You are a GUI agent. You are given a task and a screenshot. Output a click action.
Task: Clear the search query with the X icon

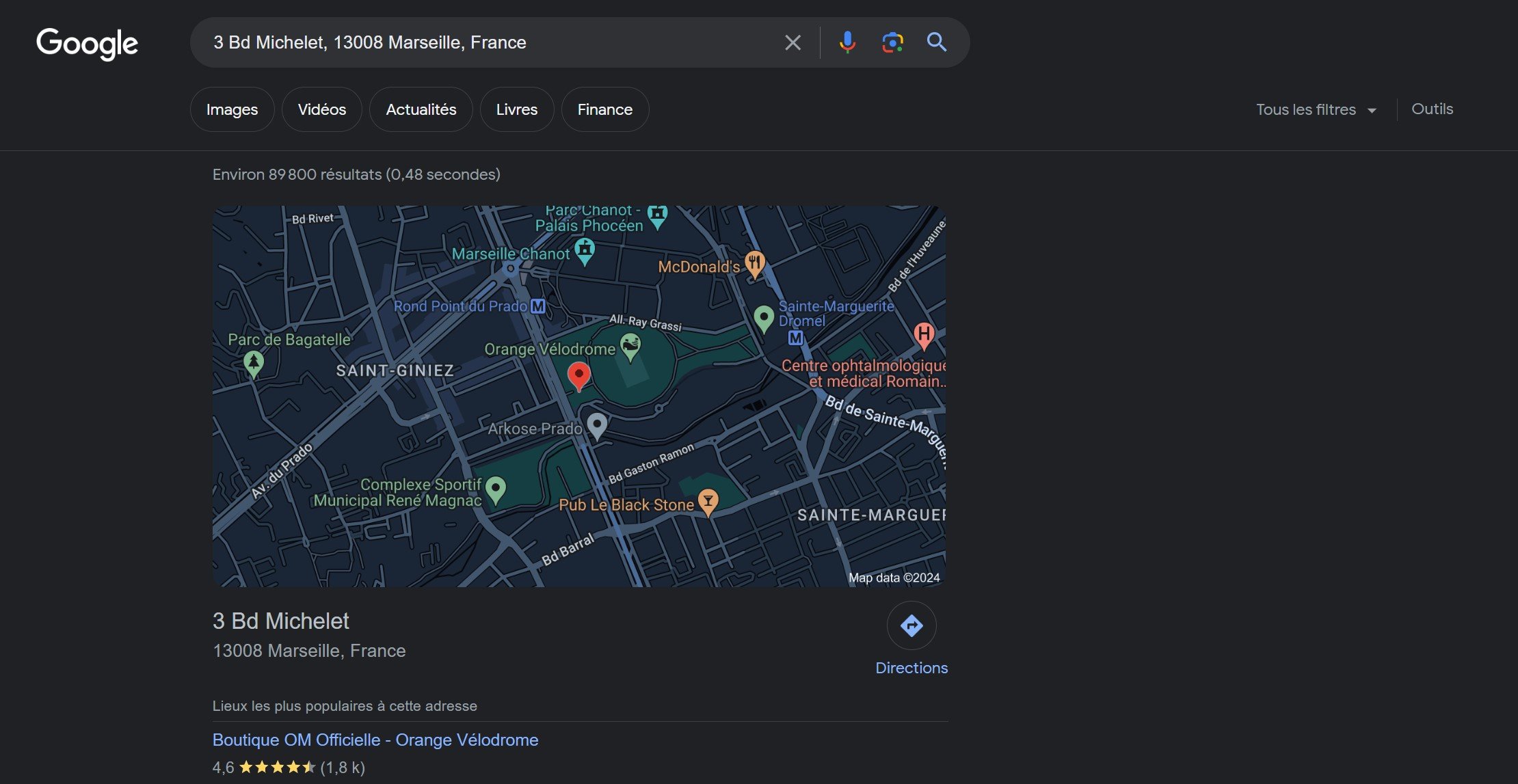(793, 42)
